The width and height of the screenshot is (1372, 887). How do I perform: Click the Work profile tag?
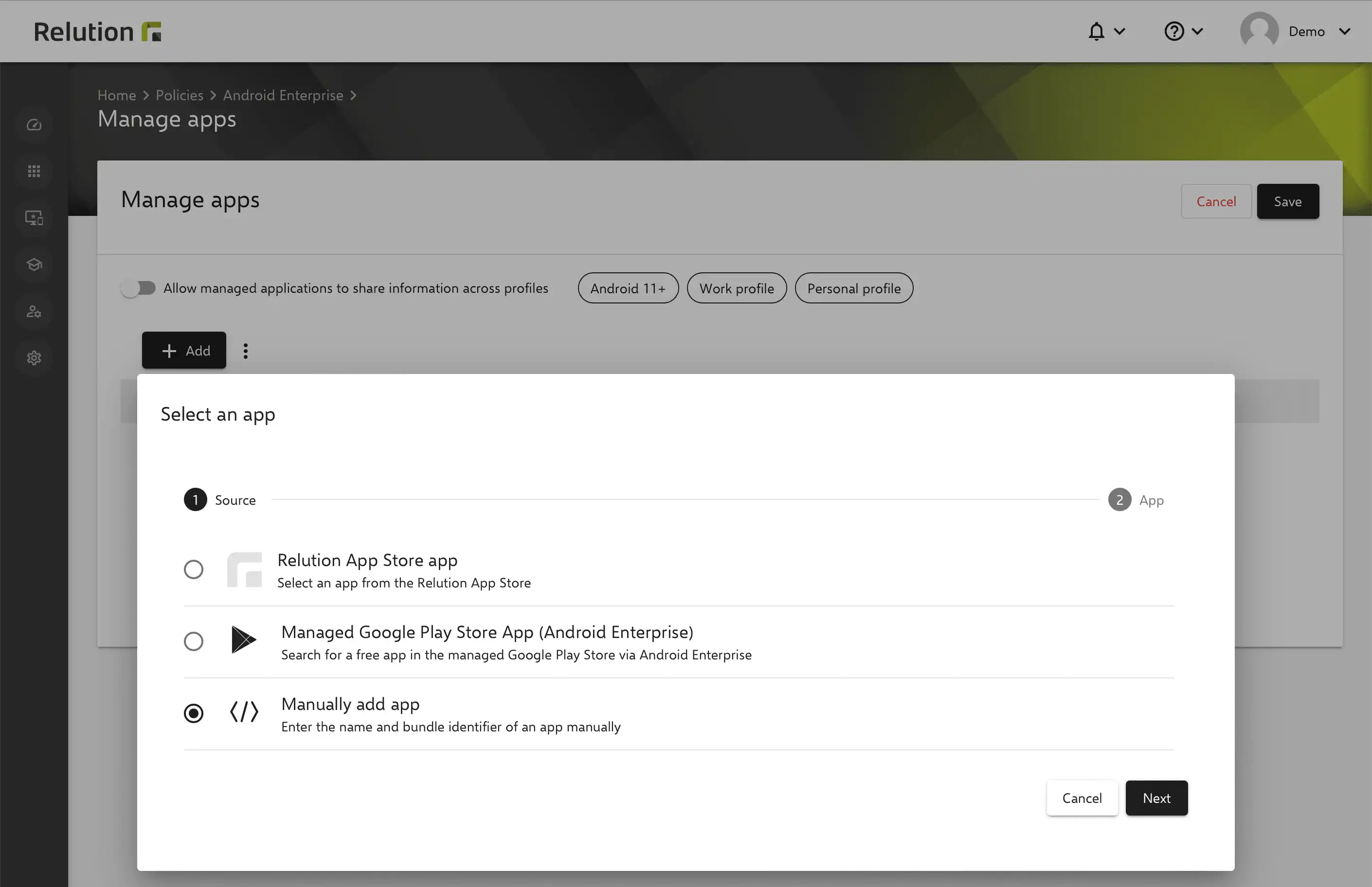(x=737, y=288)
